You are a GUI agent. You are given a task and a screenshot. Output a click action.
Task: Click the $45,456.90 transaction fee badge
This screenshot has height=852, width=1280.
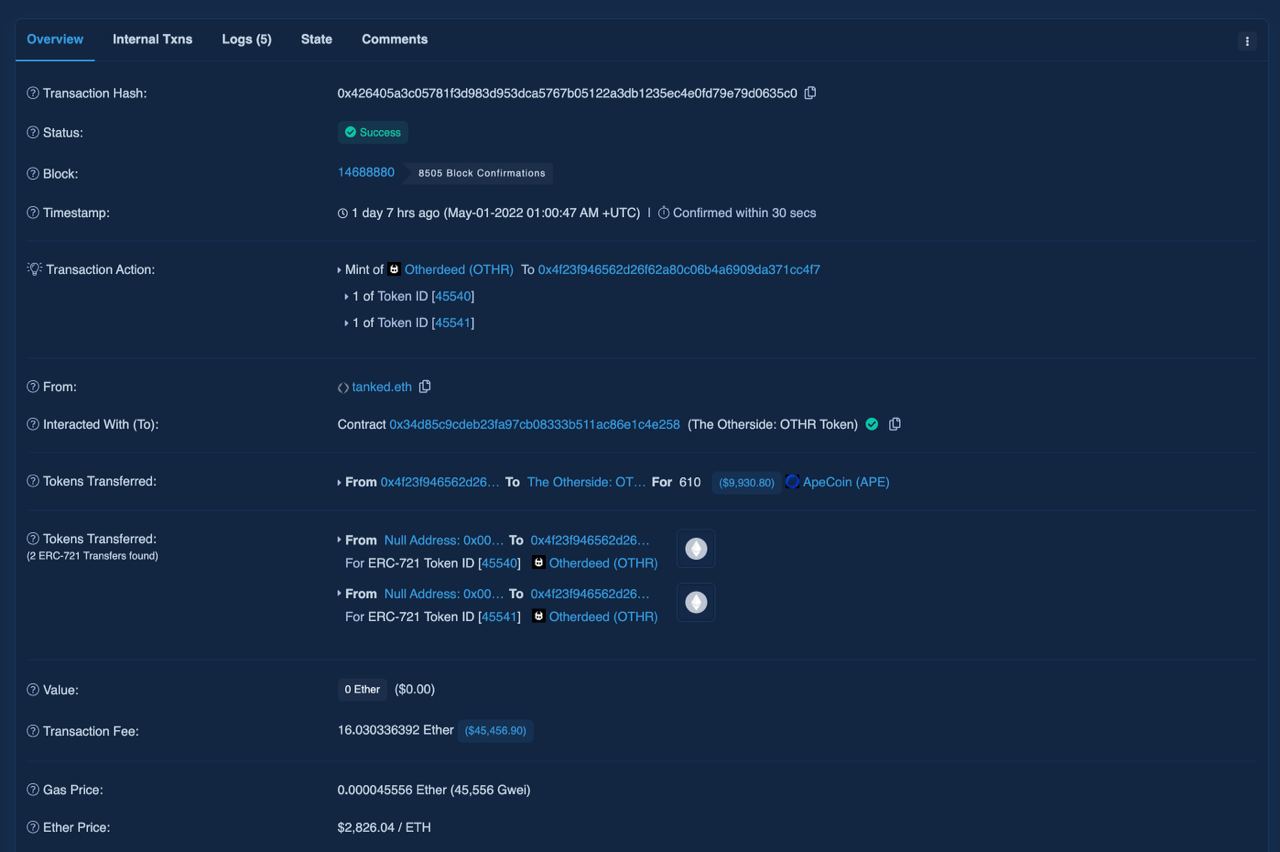tap(495, 731)
